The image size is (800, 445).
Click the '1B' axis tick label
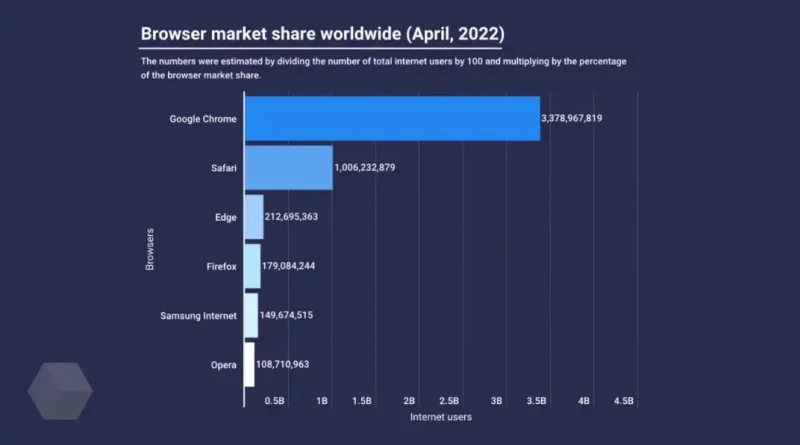[x=322, y=401]
